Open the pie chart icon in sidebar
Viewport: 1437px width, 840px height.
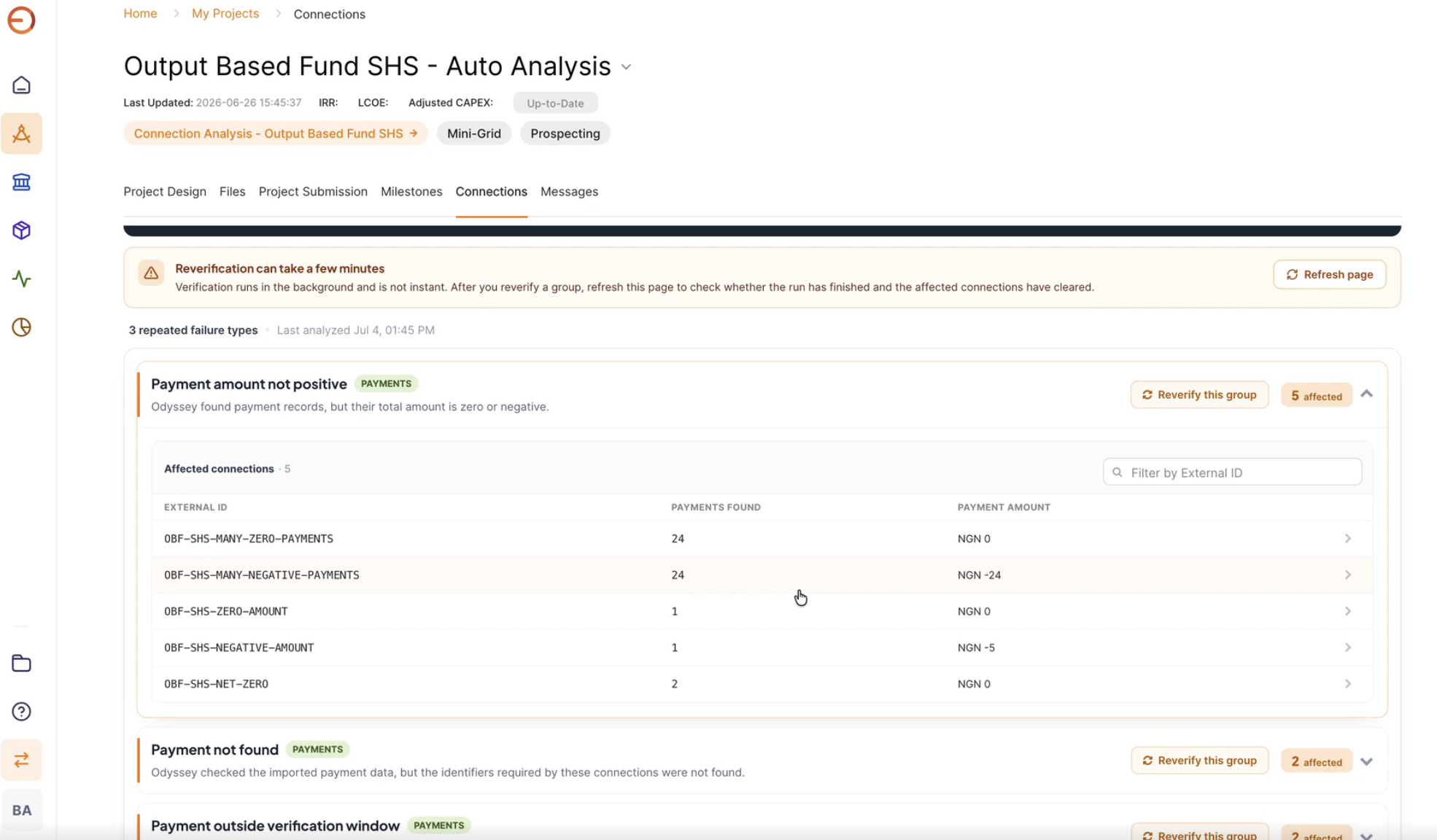click(x=21, y=327)
